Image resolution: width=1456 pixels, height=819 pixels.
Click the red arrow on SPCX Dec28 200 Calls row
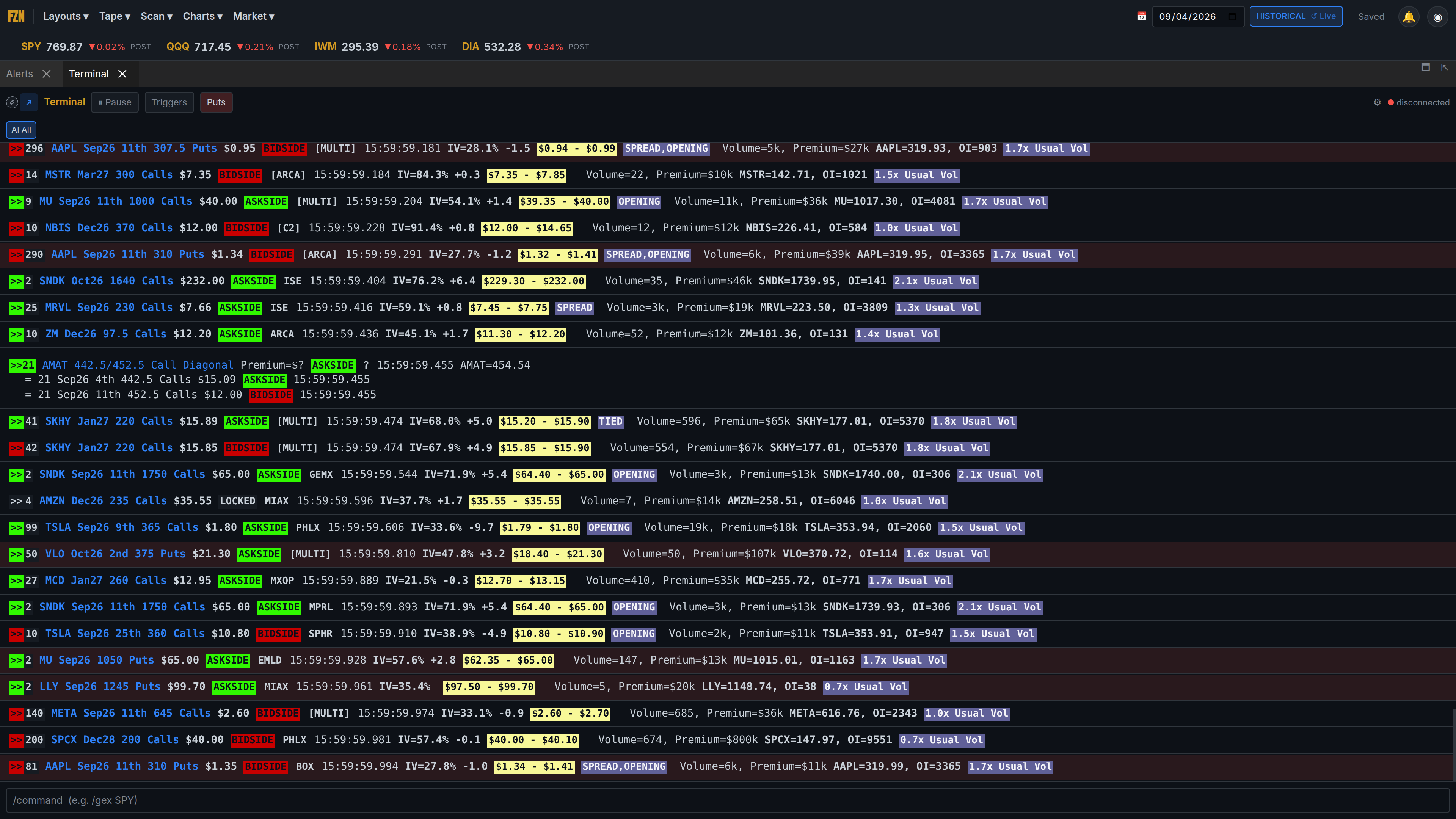click(x=16, y=740)
